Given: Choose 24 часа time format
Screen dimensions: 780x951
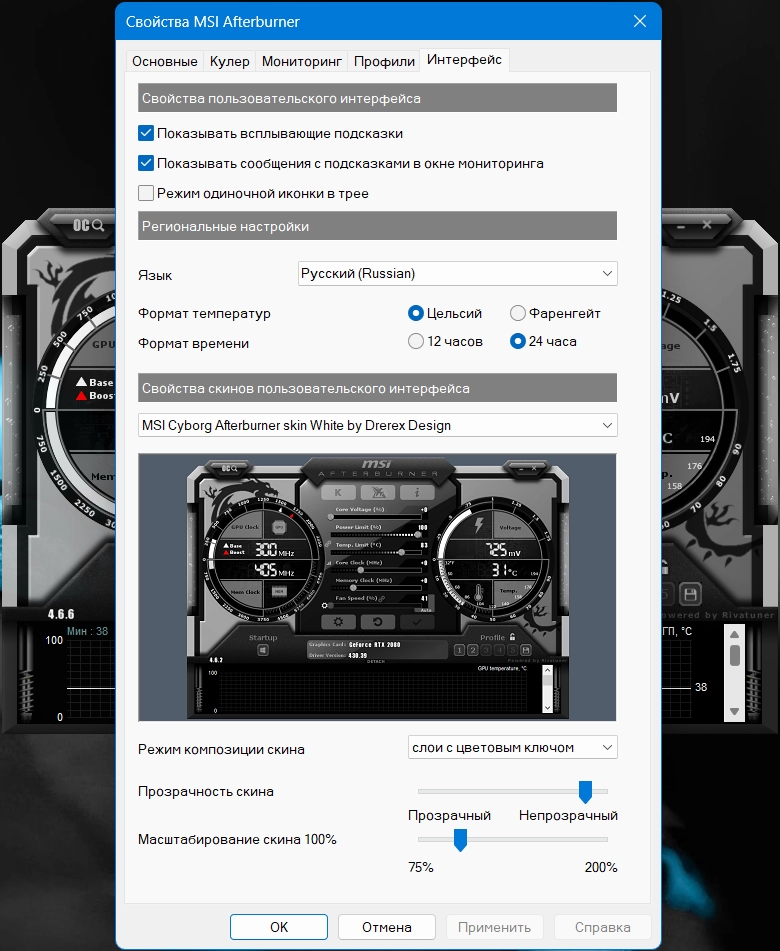Looking at the screenshot, I should pyautogui.click(x=517, y=341).
